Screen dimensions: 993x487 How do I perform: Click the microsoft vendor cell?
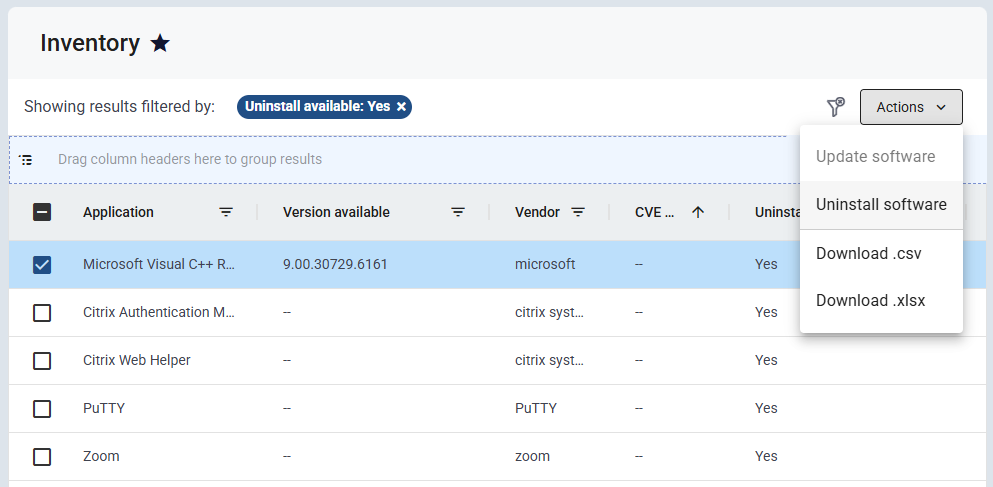pos(545,264)
